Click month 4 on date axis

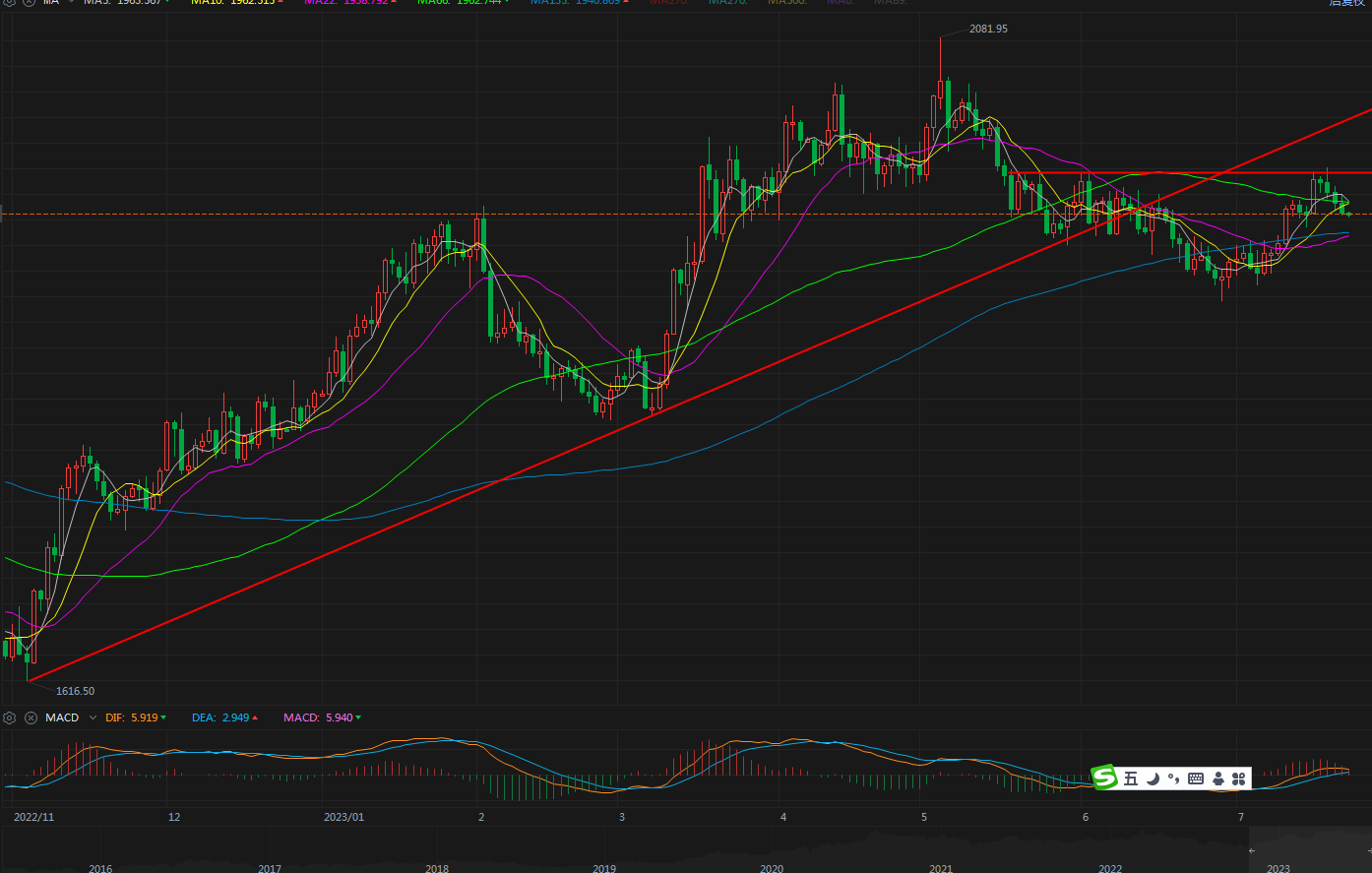point(782,817)
